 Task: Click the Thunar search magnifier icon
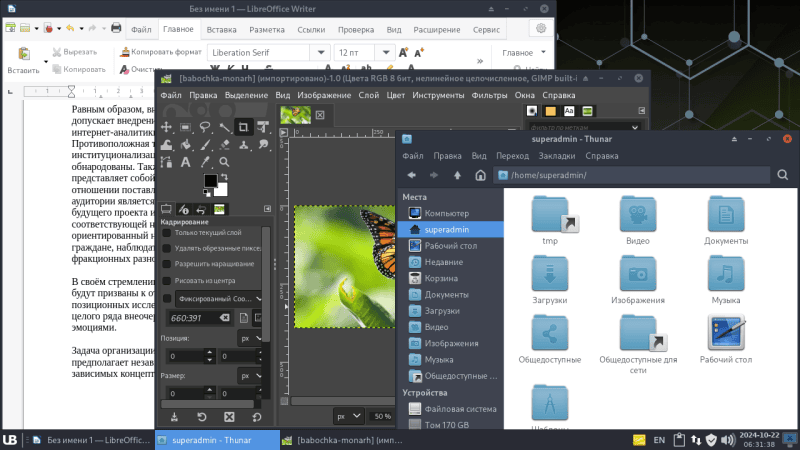[x=783, y=176]
